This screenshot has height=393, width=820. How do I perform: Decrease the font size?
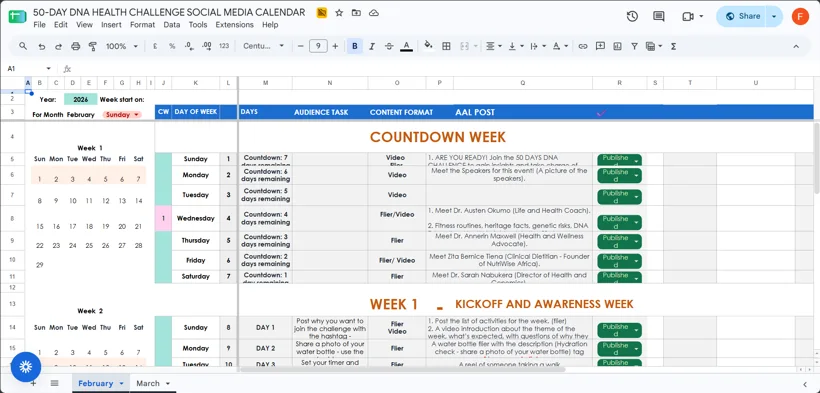tap(301, 46)
